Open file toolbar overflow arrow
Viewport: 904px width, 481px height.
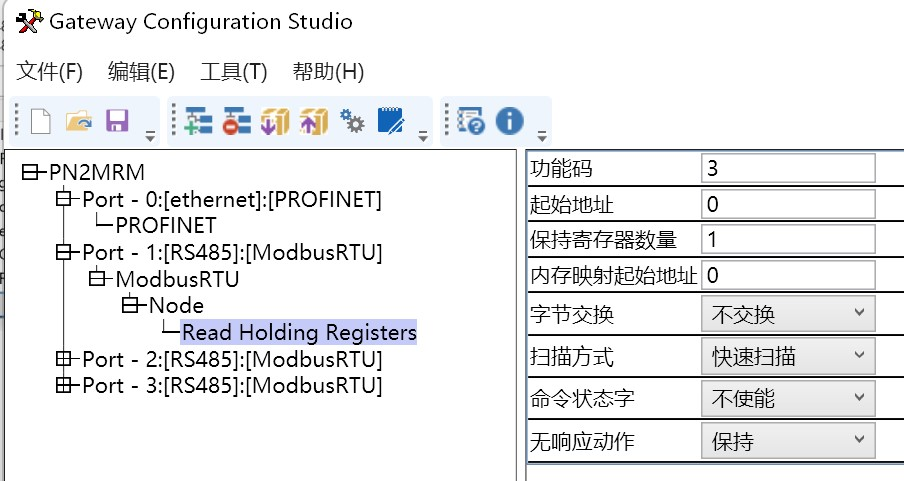click(150, 137)
